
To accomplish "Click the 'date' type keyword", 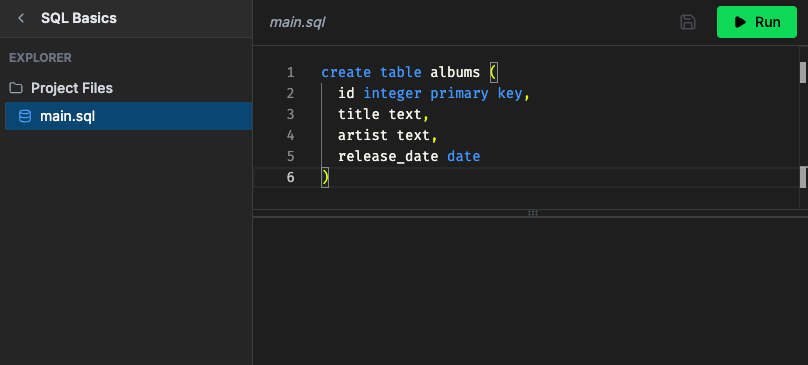I will click(464, 156).
